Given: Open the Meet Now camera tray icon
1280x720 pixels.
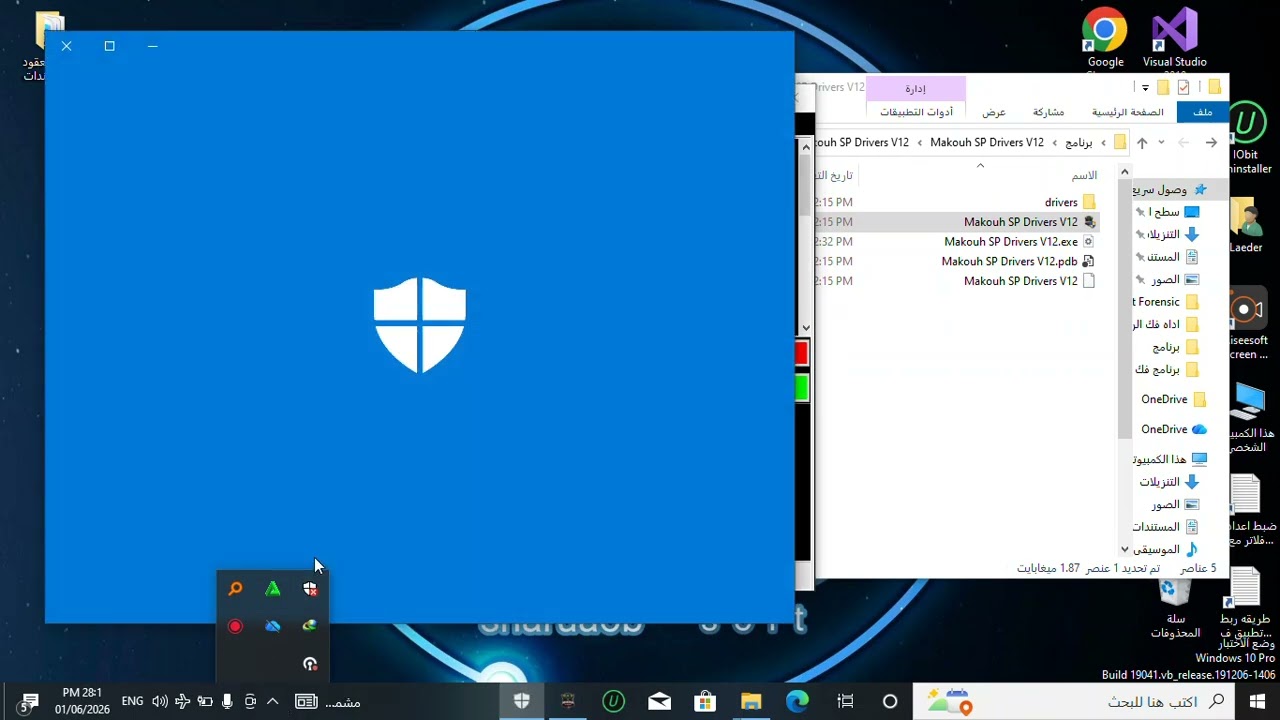Looking at the screenshot, I should (x=250, y=702).
